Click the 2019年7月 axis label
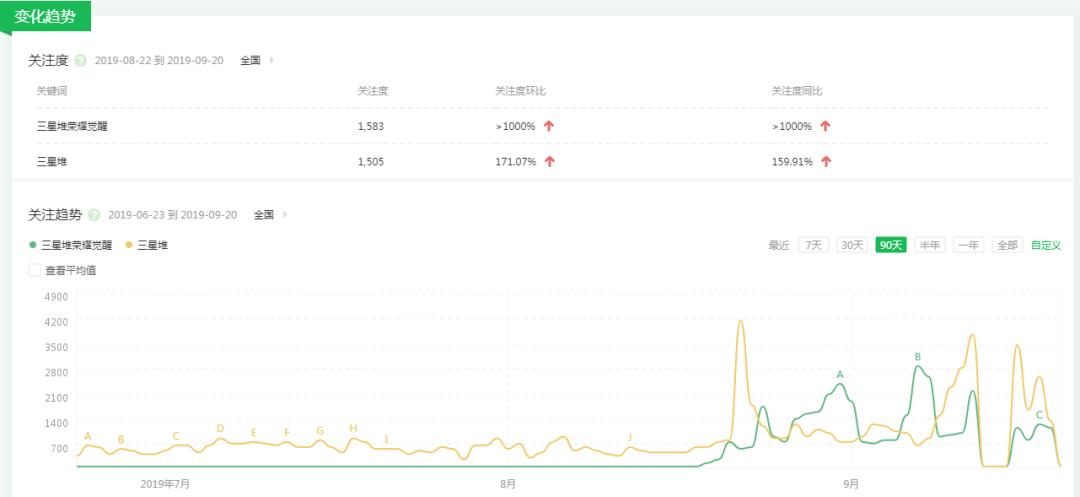1080x497 pixels. (165, 484)
